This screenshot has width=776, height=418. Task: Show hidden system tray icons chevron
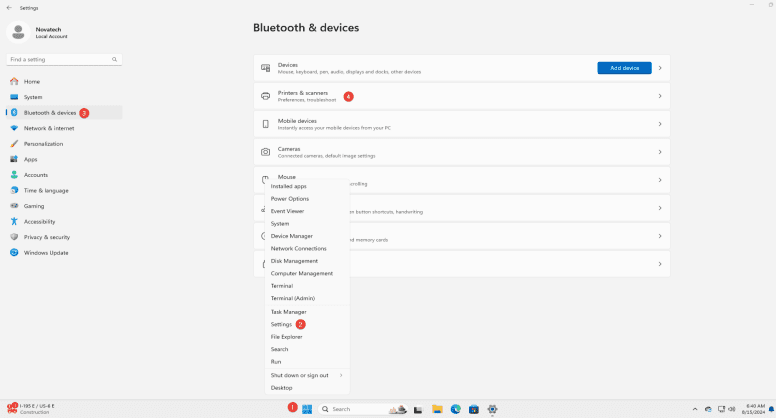pyautogui.click(x=695, y=409)
